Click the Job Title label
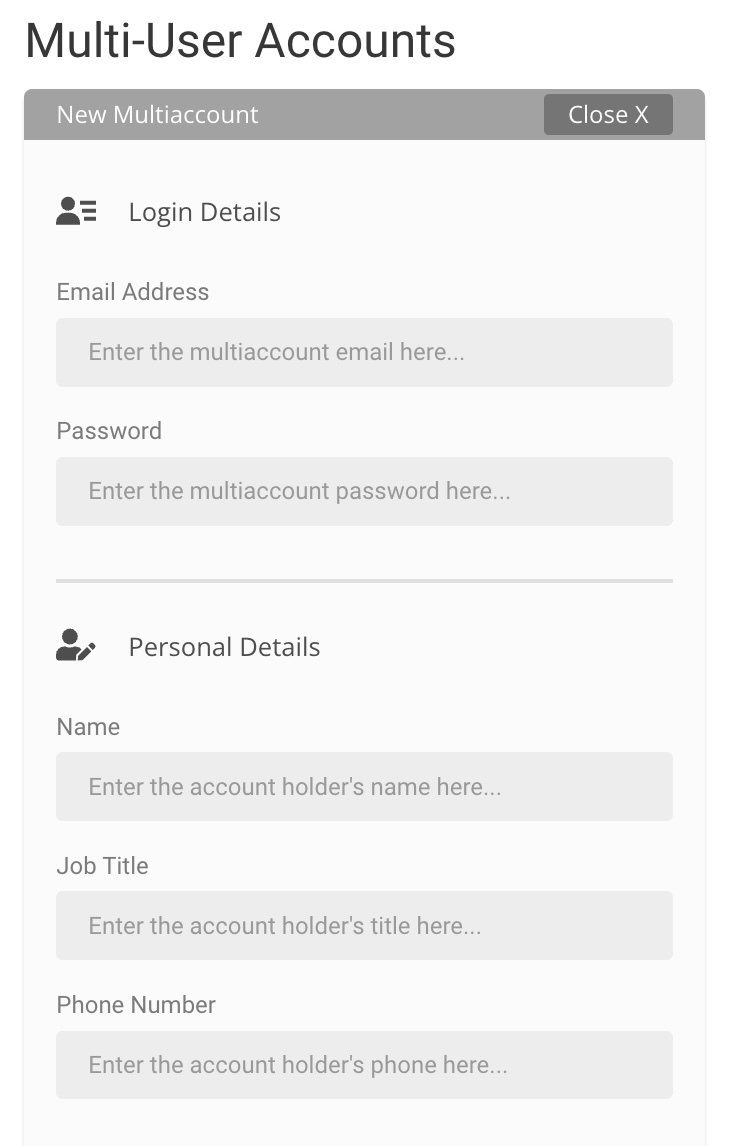This screenshot has height=1146, width=742. click(102, 865)
